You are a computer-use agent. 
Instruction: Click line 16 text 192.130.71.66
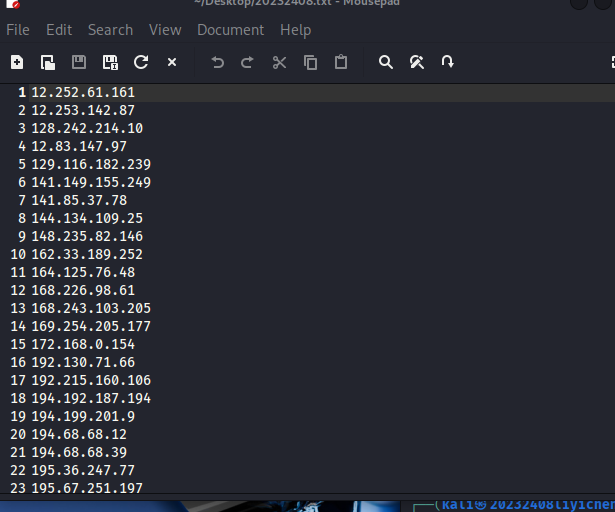click(83, 363)
